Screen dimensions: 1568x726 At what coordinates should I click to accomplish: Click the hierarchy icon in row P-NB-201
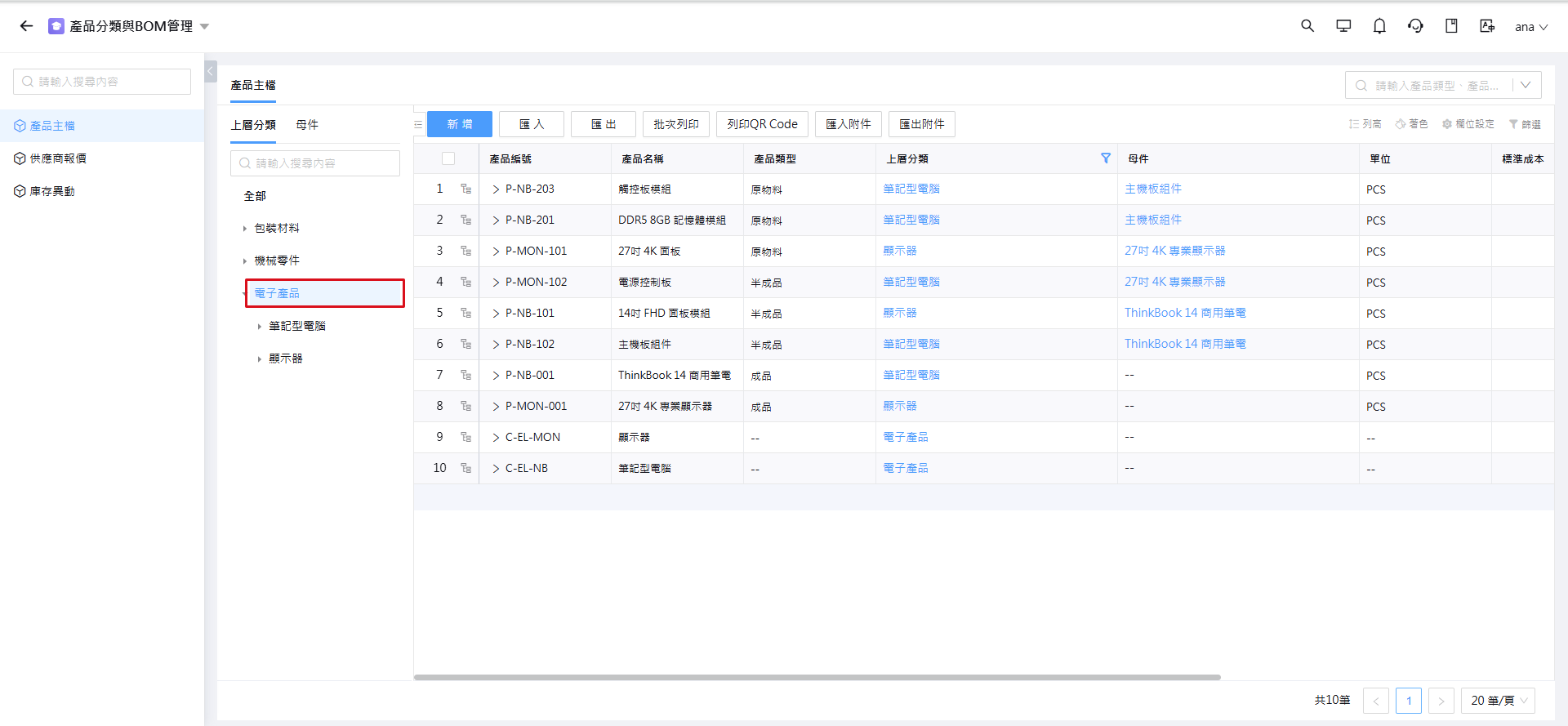coord(465,220)
